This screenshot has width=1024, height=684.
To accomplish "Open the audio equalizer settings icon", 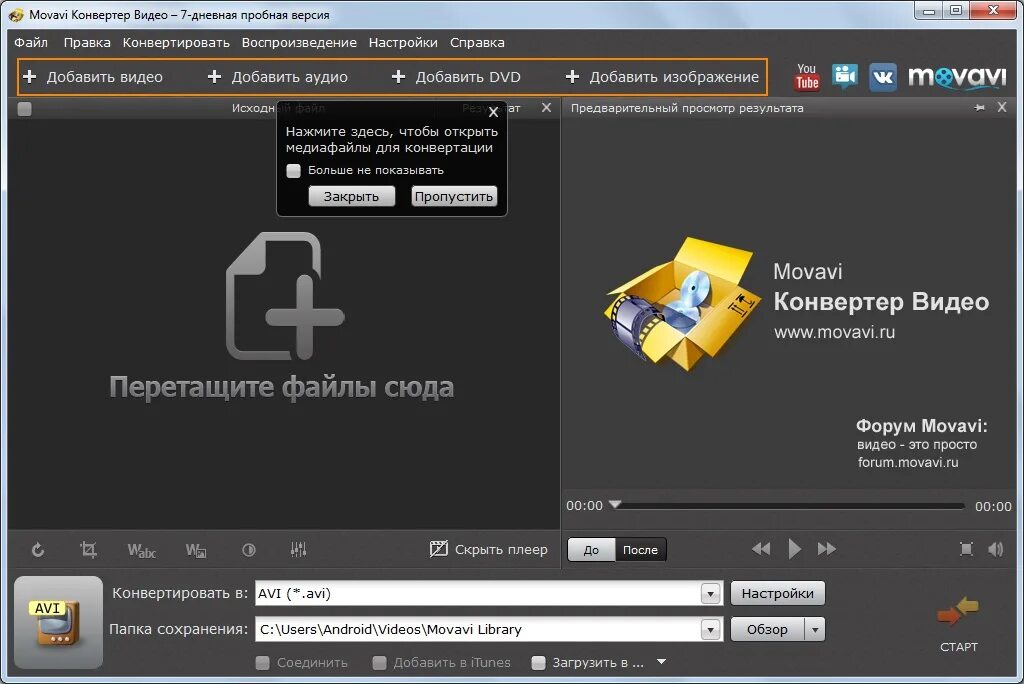I will 298,549.
